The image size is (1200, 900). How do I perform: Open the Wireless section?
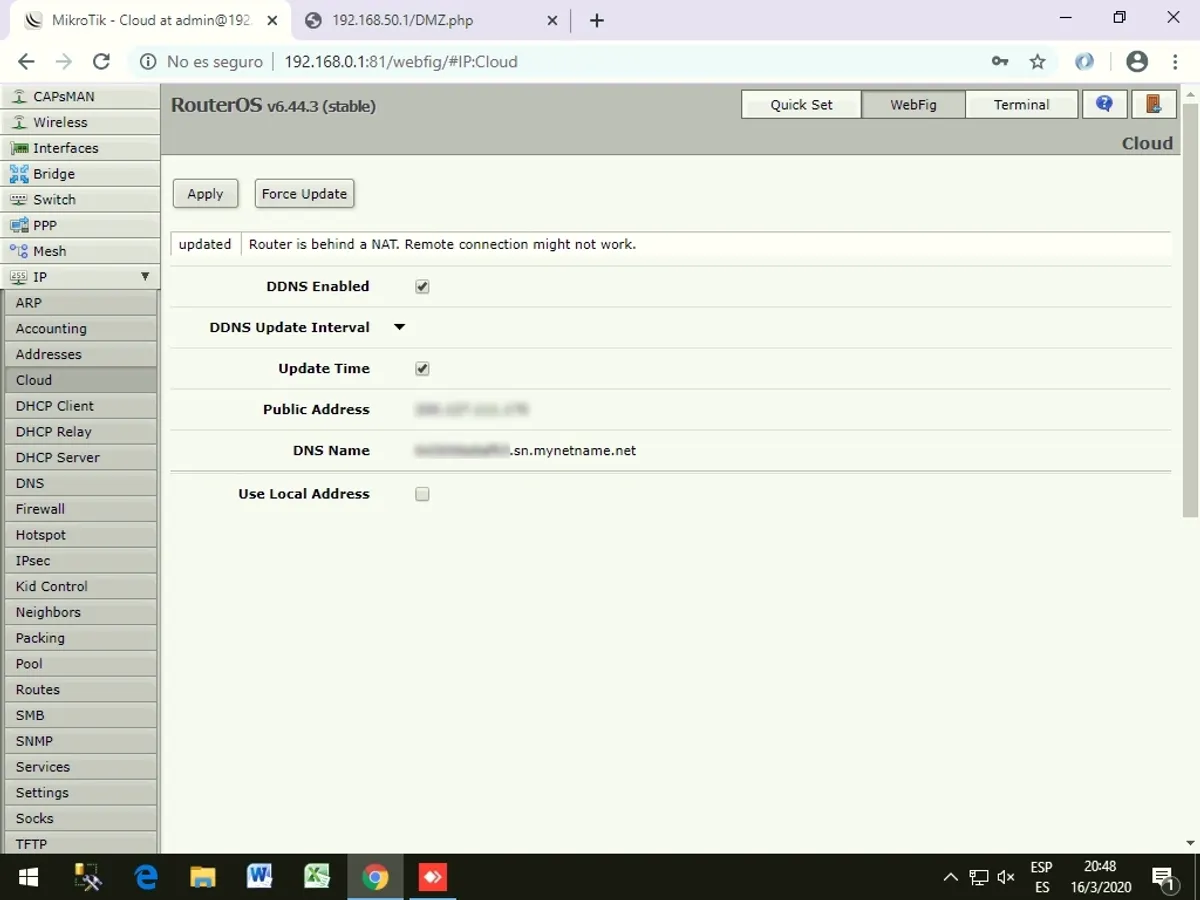[x=79, y=122]
